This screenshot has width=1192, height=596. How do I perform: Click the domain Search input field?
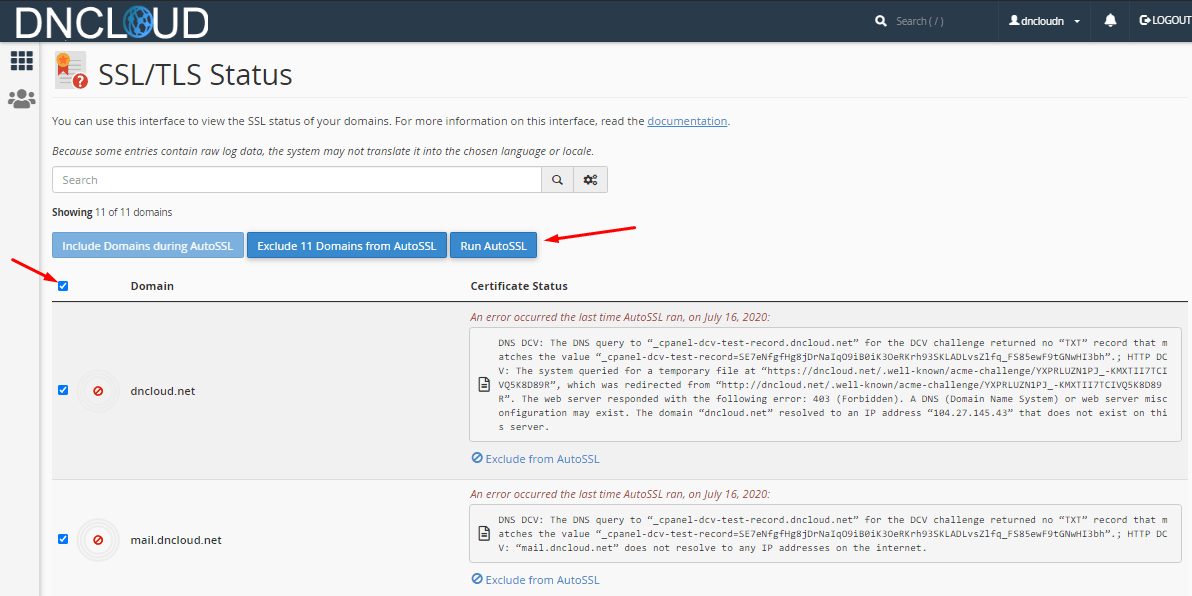296,180
